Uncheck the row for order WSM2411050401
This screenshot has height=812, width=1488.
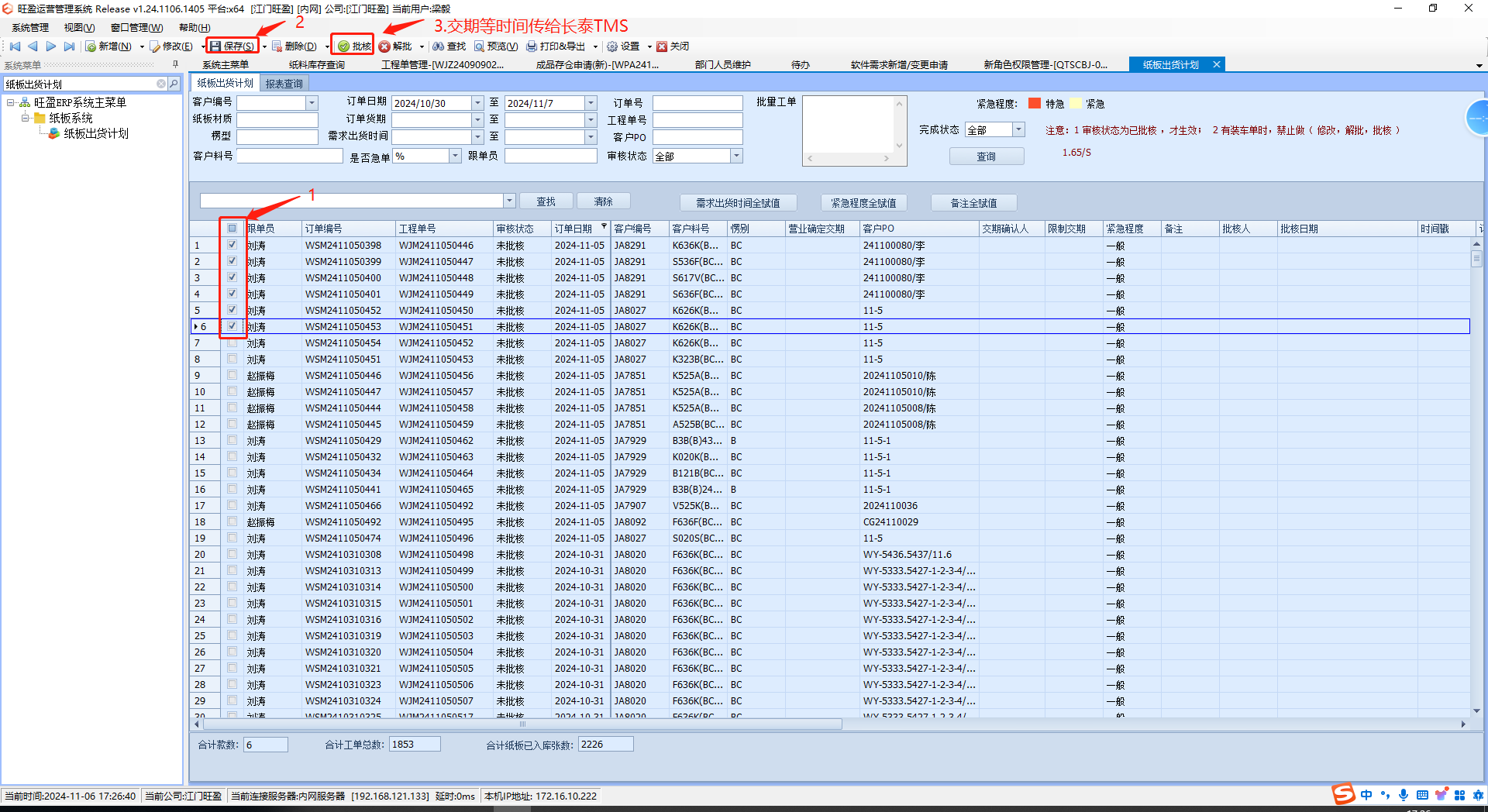[x=232, y=294]
